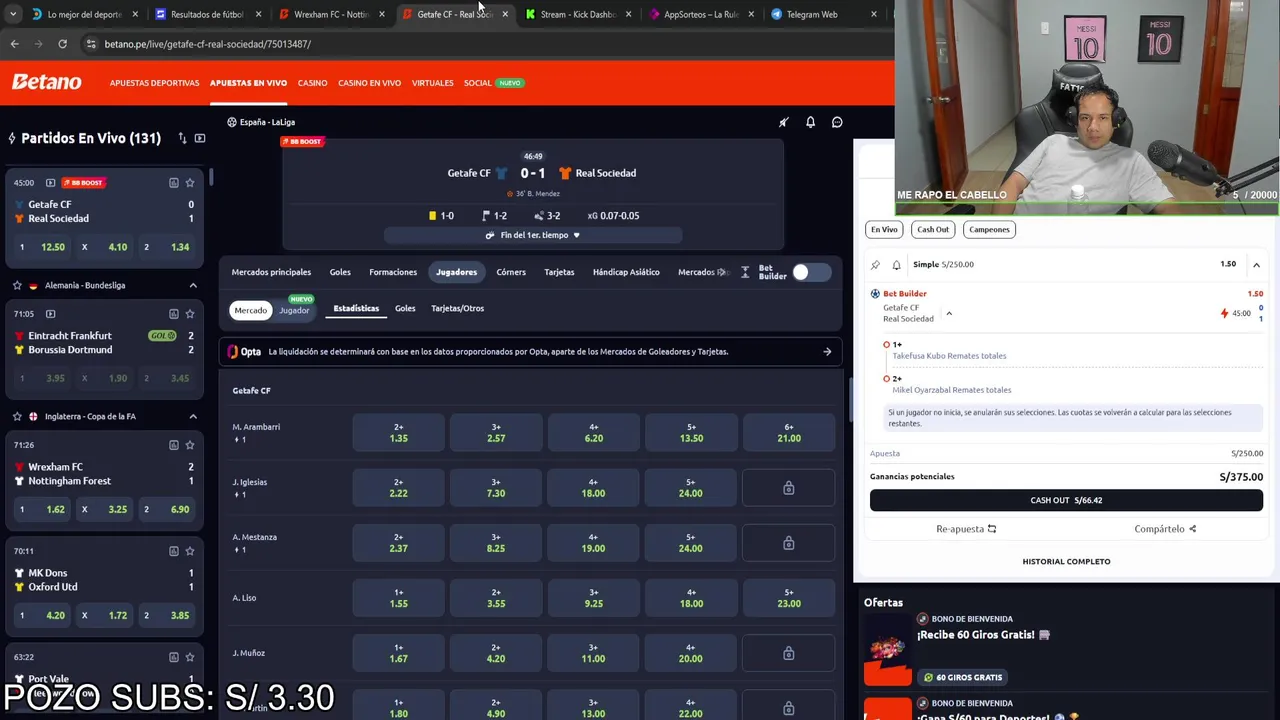Open stats icon for Wrexham FC match
The height and width of the screenshot is (720, 1280).
pyautogui.click(x=174, y=445)
